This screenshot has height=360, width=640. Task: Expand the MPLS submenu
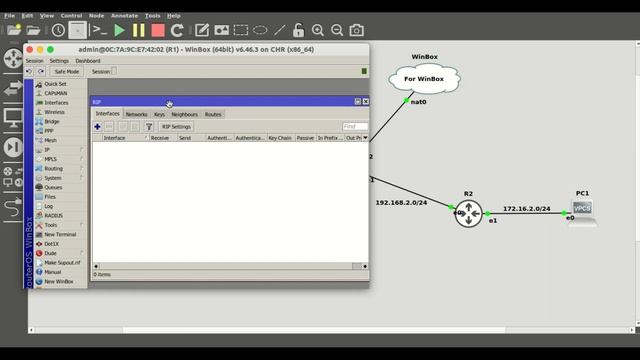tap(51, 159)
